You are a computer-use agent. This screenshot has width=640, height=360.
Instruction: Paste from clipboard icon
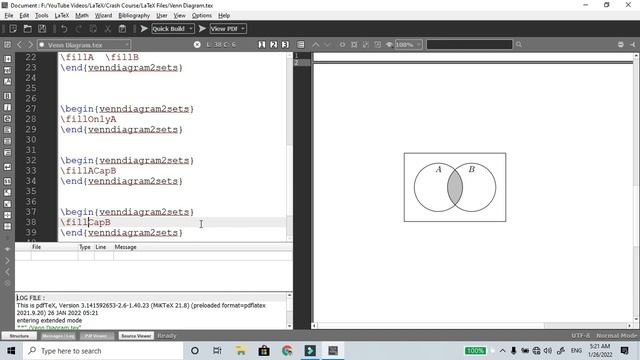pos(122,29)
